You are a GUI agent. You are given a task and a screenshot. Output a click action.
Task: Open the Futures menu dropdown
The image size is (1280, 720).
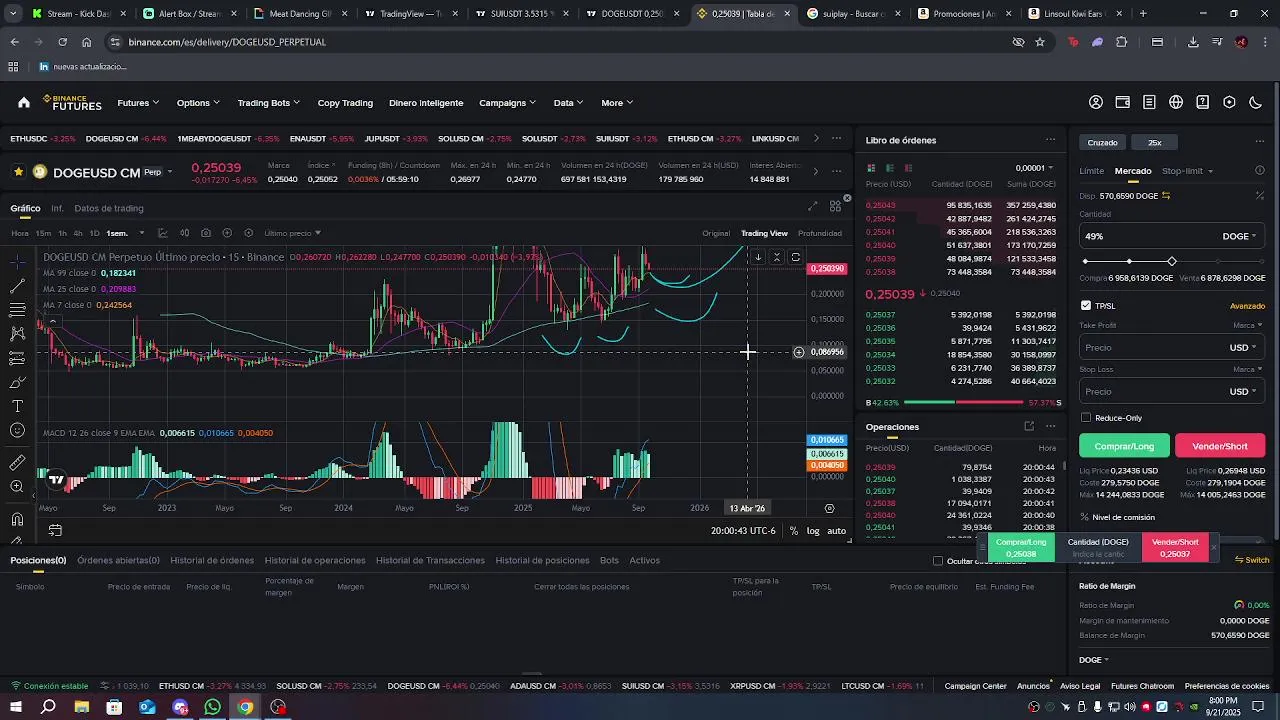138,103
